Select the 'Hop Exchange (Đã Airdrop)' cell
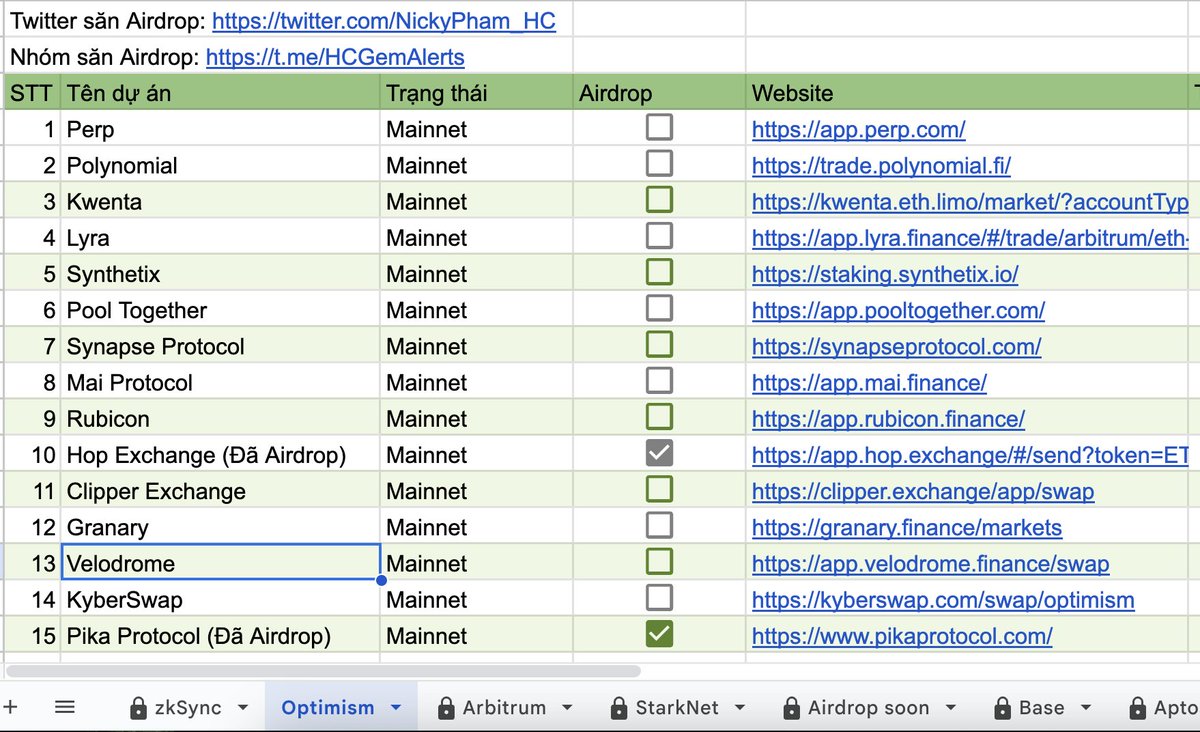The height and width of the screenshot is (732, 1200). tap(220, 455)
